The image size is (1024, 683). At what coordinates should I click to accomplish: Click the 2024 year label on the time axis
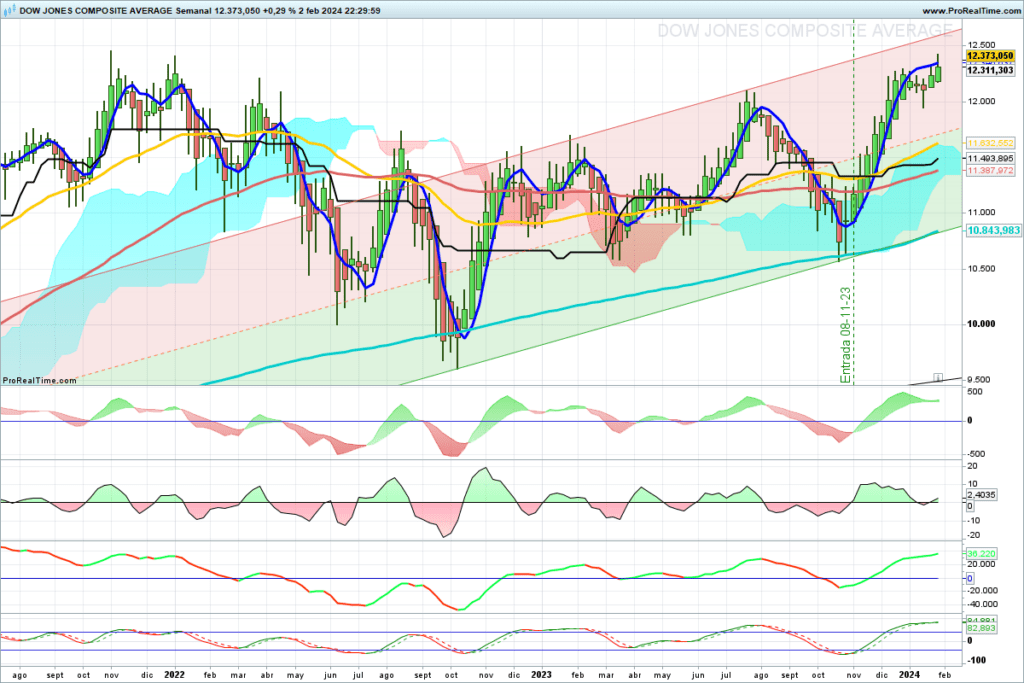point(909,675)
